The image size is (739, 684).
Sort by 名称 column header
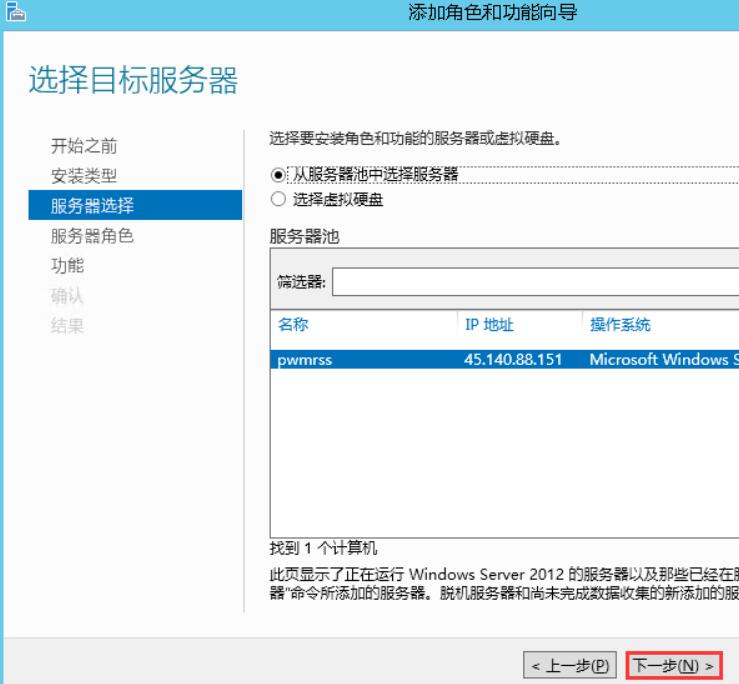293,324
